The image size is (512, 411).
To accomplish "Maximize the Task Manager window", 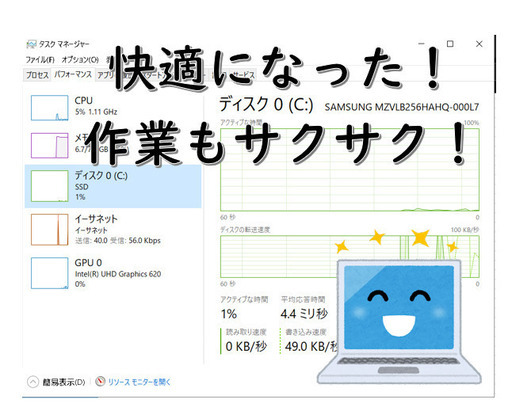I will [450, 44].
